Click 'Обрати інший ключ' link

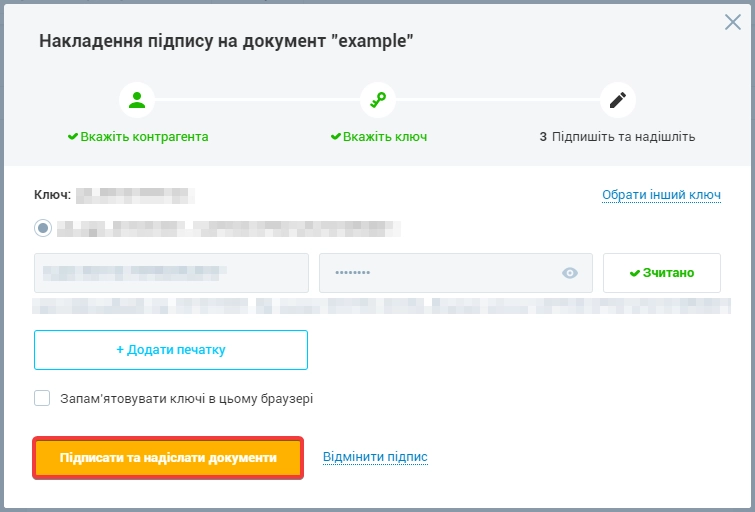coord(661,195)
